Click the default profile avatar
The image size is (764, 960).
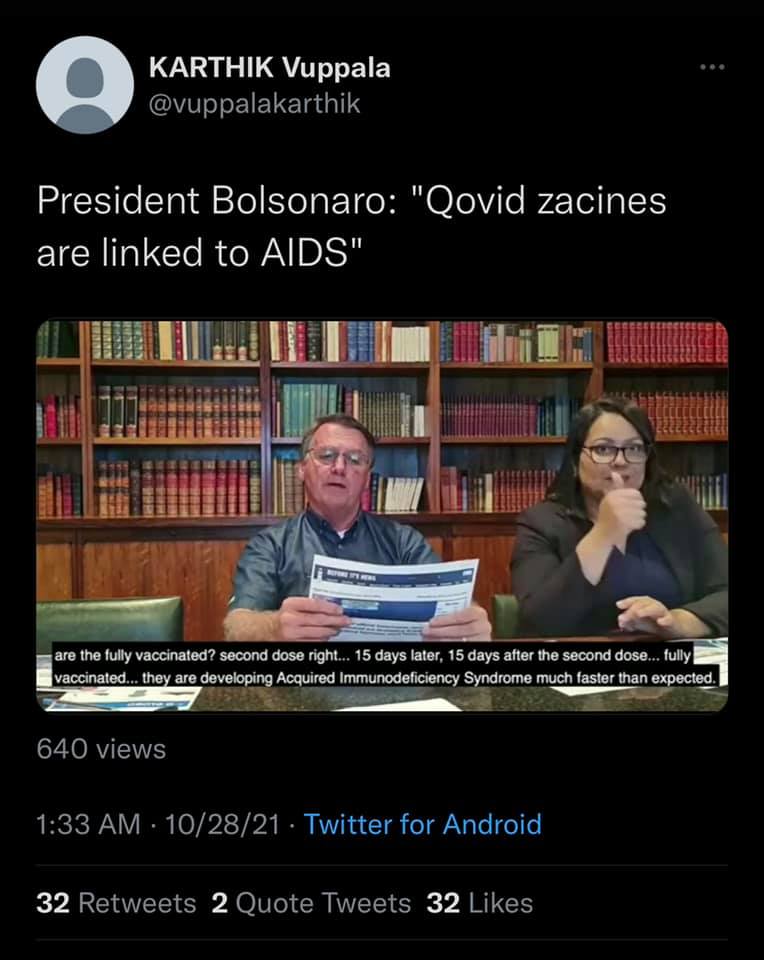(x=84, y=85)
